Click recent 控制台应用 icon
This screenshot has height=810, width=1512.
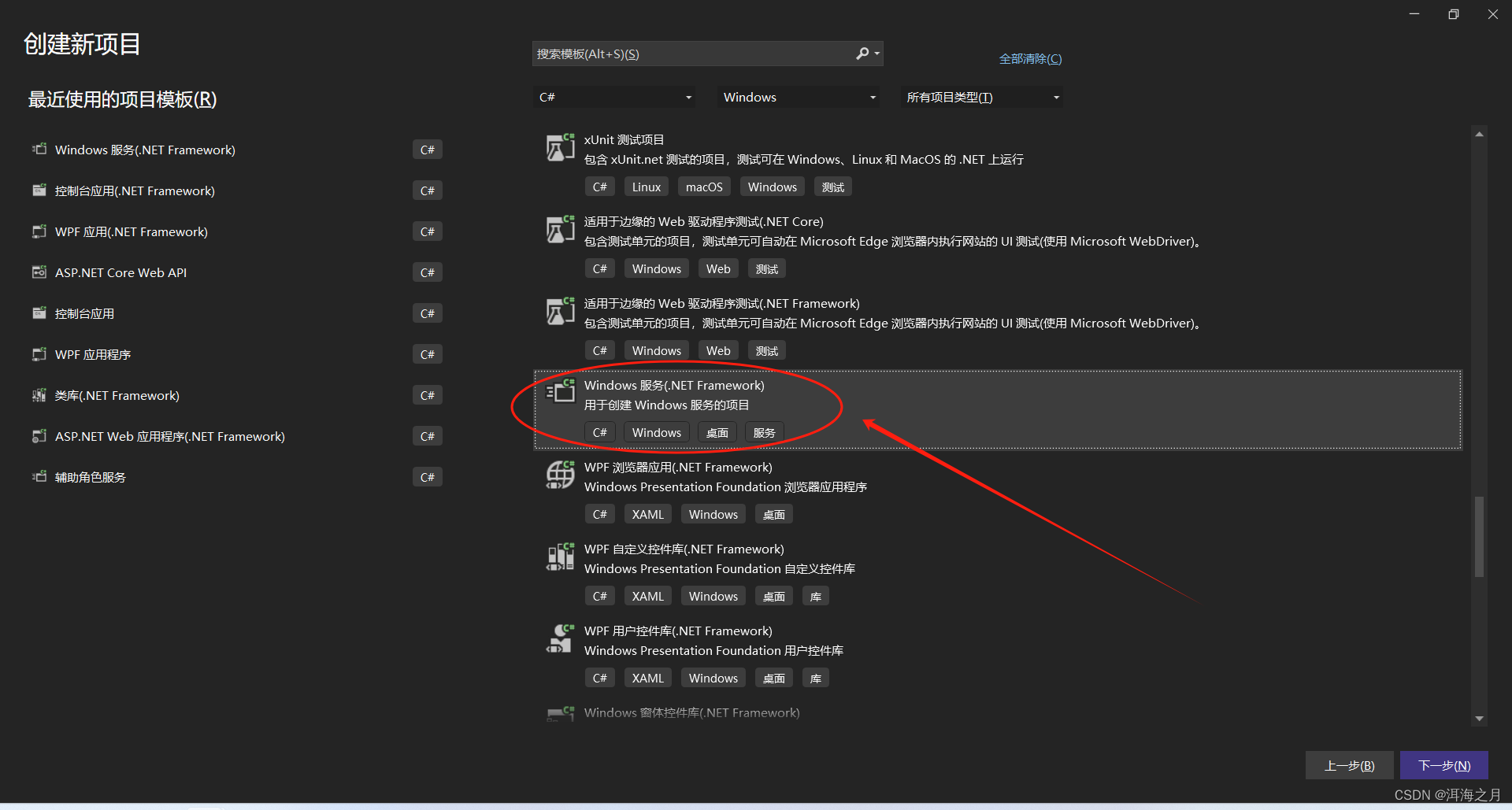pyautogui.click(x=39, y=313)
